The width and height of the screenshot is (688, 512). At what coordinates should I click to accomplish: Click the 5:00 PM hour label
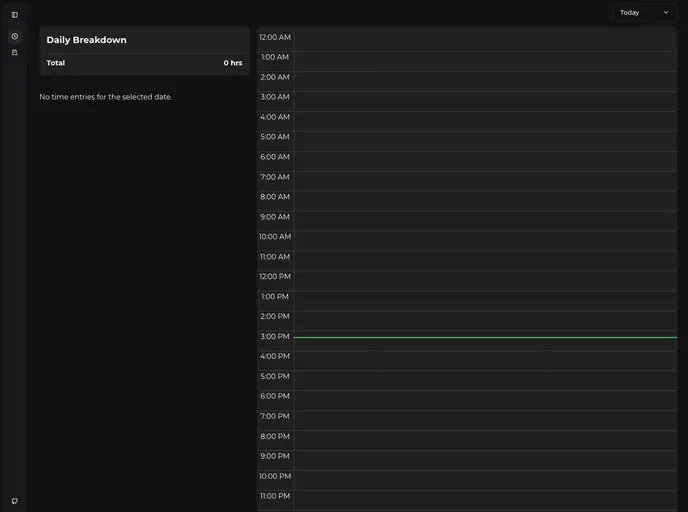click(x=275, y=377)
